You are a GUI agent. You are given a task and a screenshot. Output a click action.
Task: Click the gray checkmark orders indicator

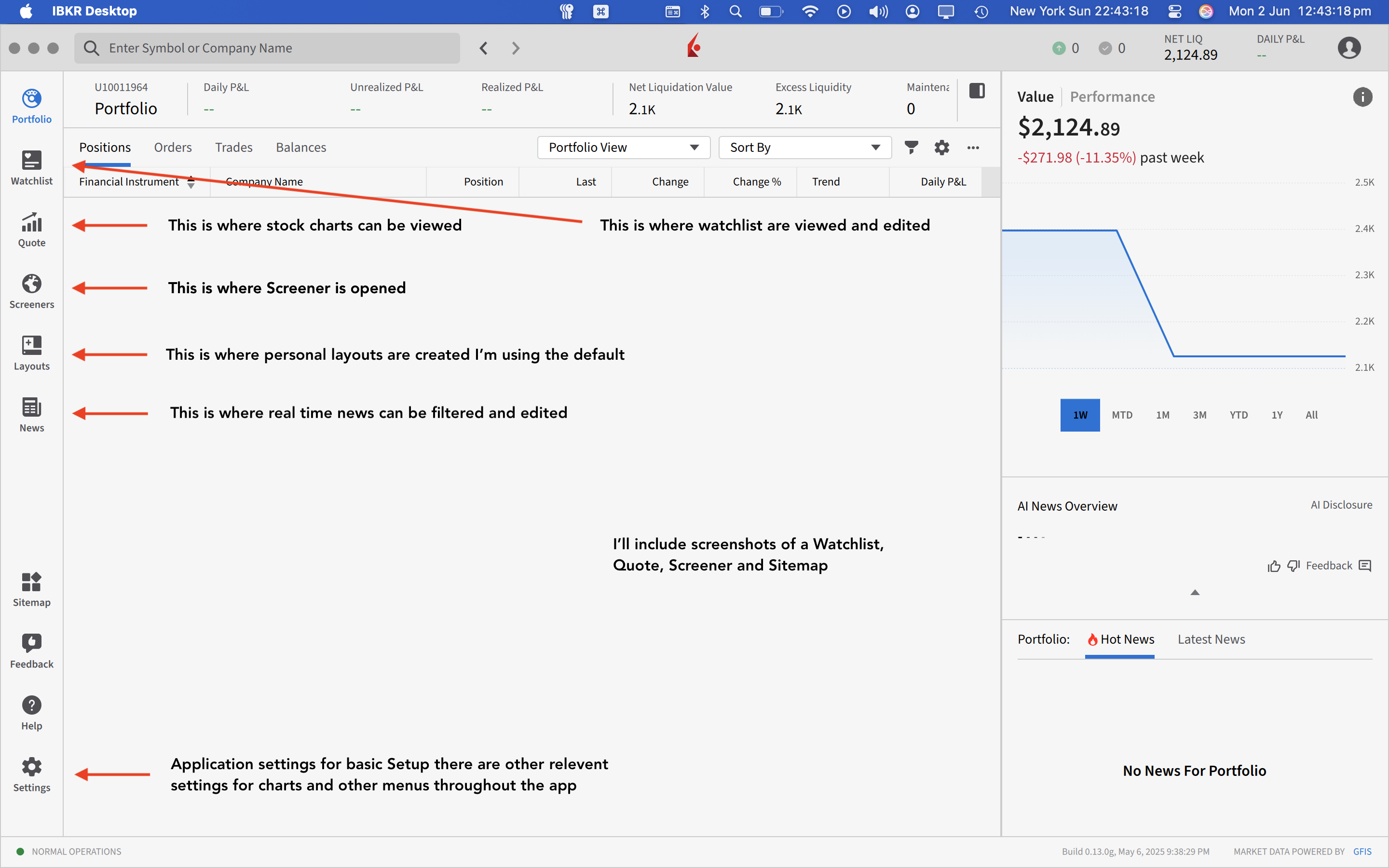(1105, 48)
